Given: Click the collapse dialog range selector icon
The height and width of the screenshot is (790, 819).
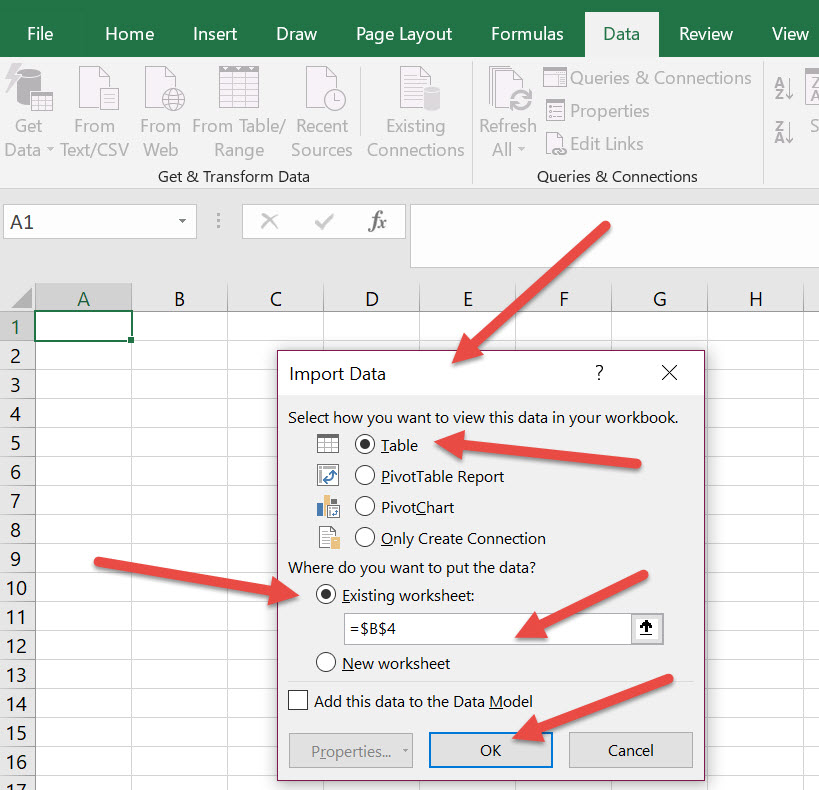Looking at the screenshot, I should [647, 628].
